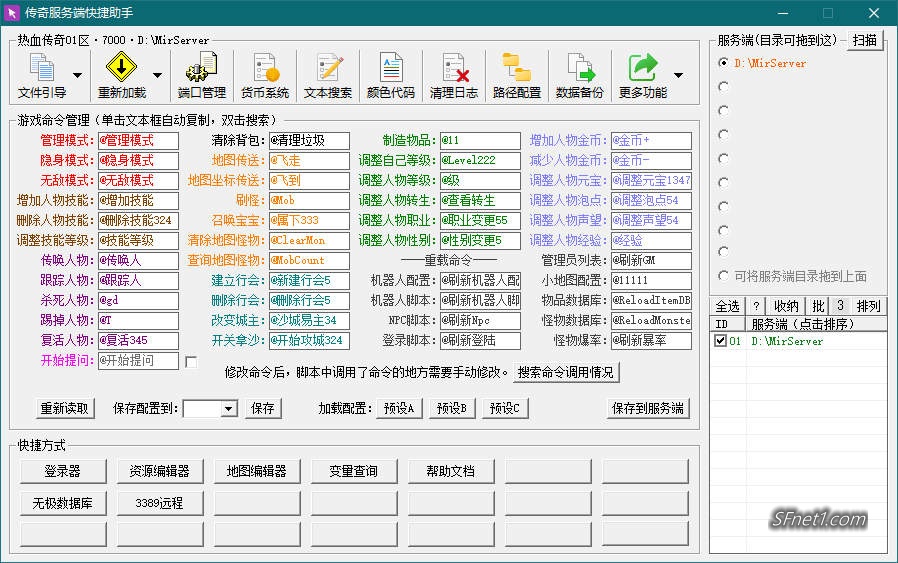Click the 3 button in server list toolbar
This screenshot has width=898, height=563.
click(x=840, y=306)
